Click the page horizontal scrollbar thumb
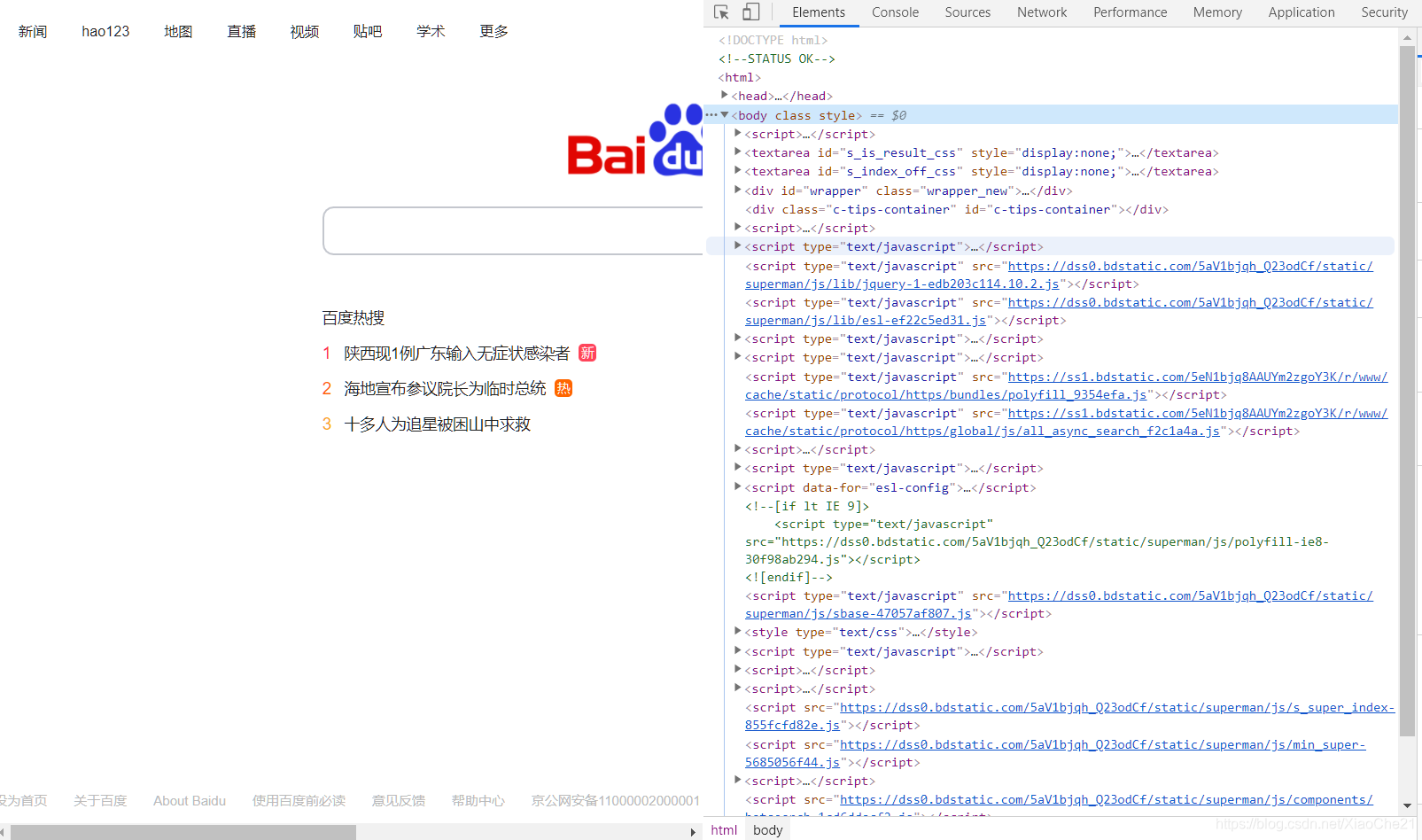The height and width of the screenshot is (840, 1422). pyautogui.click(x=183, y=832)
